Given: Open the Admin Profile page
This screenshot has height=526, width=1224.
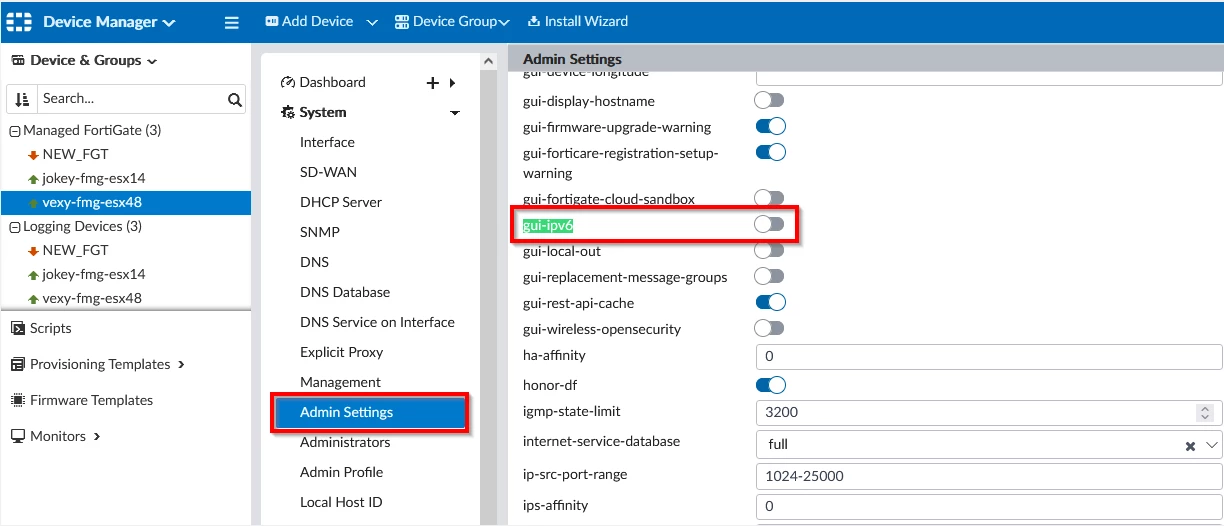Looking at the screenshot, I should pos(341,472).
